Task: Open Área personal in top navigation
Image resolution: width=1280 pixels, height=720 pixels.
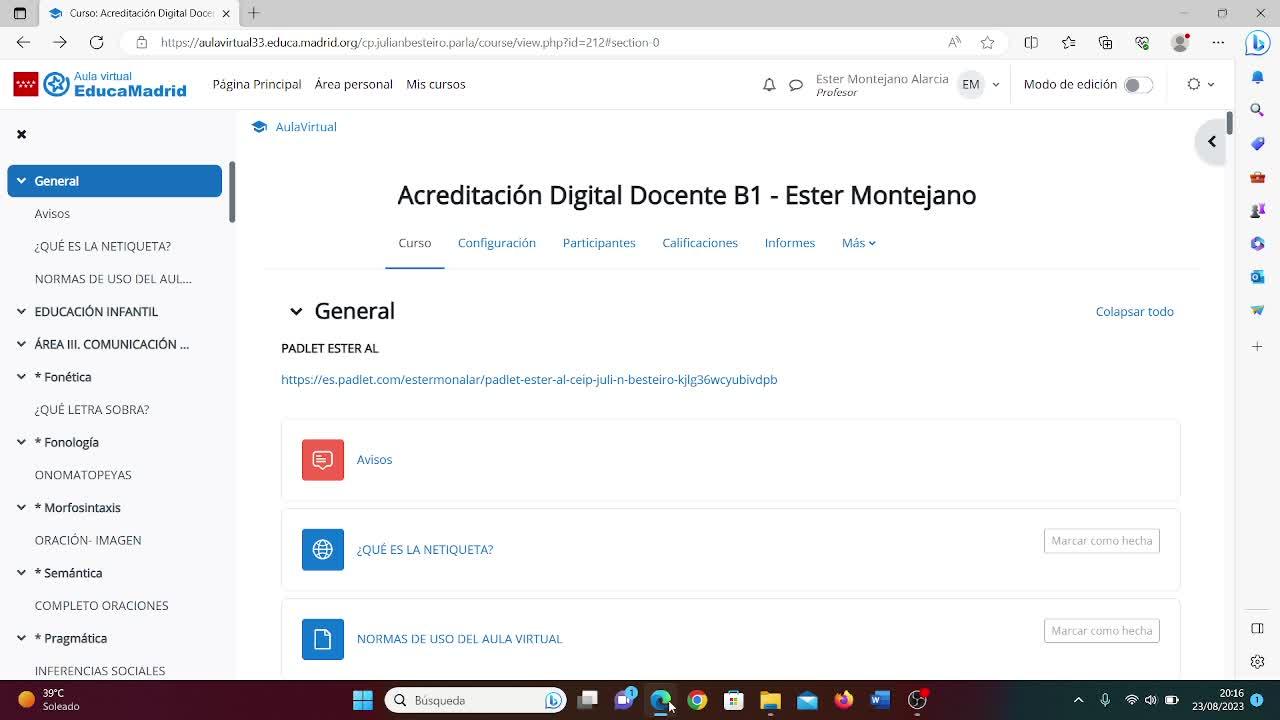Action: (x=354, y=85)
